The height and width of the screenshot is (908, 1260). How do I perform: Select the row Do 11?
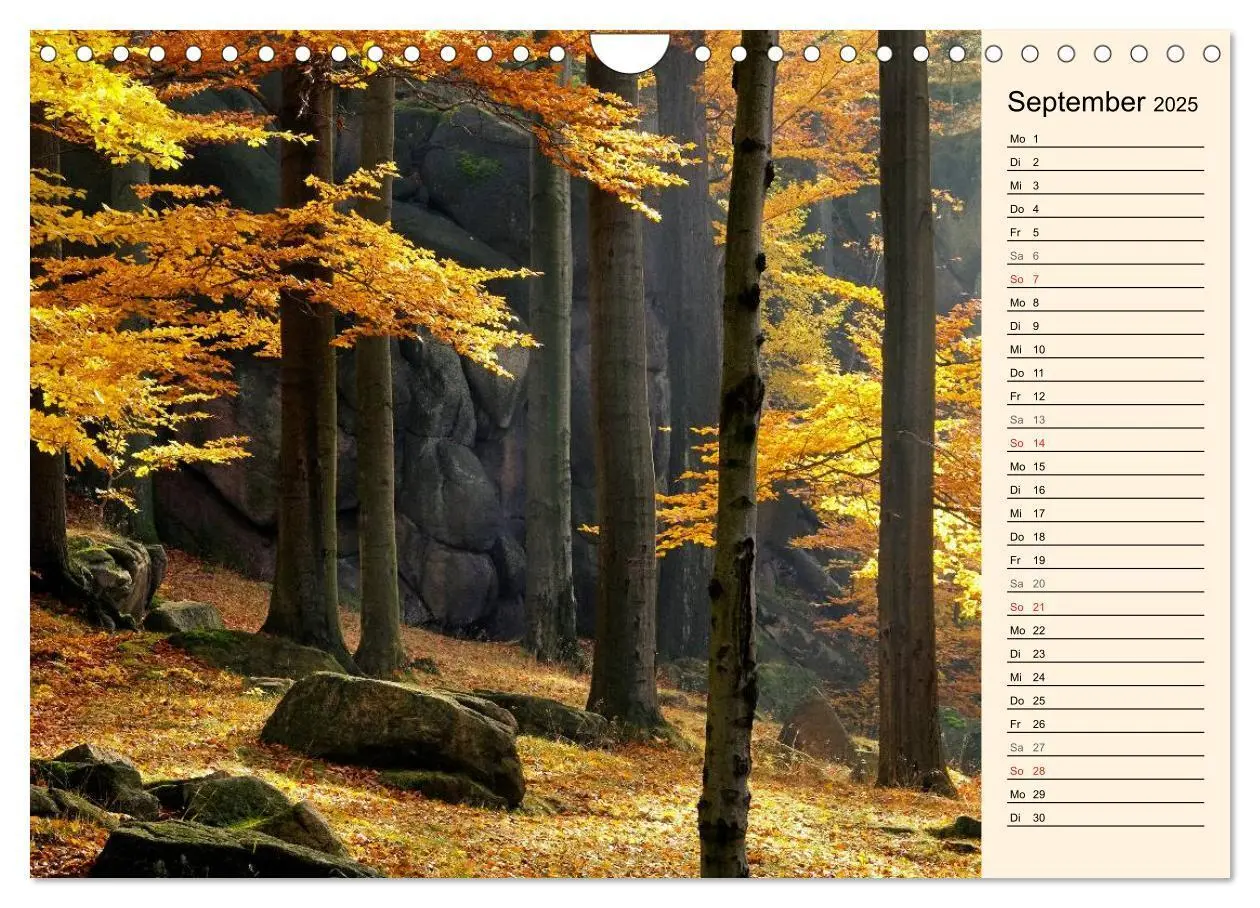coord(1105,372)
